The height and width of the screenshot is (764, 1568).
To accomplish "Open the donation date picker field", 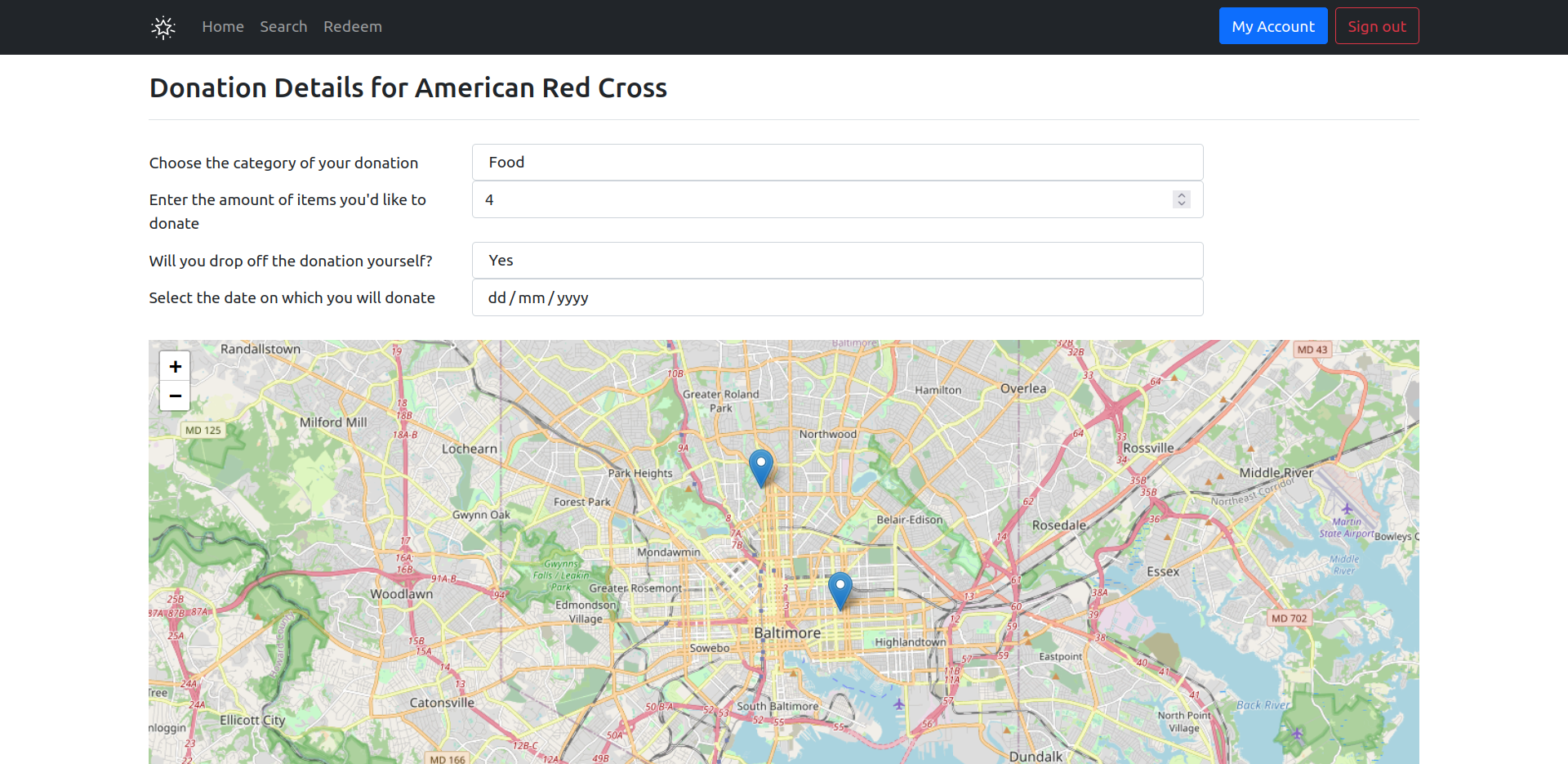I will point(837,297).
